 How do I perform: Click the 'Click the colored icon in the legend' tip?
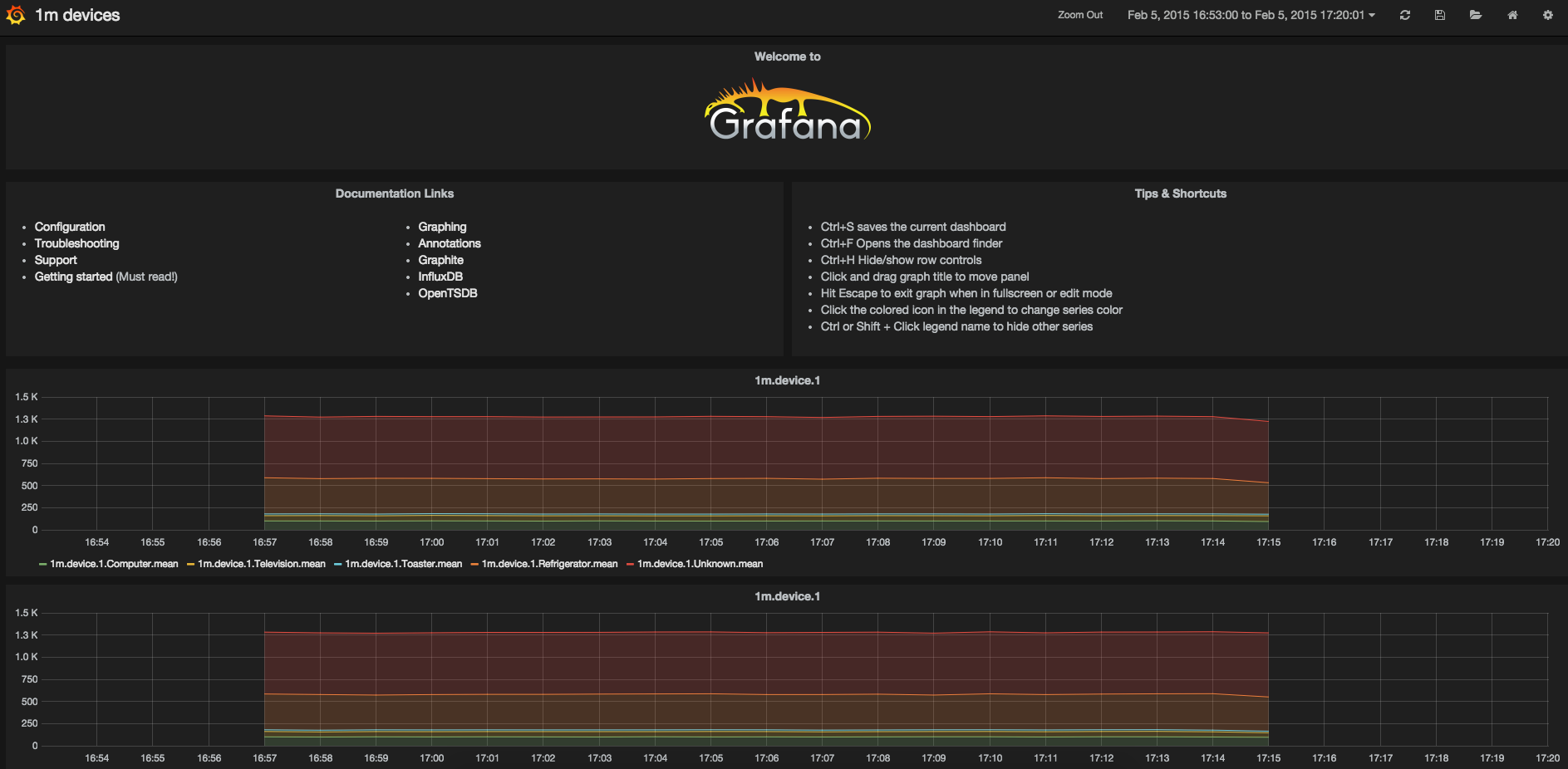pyautogui.click(x=971, y=310)
